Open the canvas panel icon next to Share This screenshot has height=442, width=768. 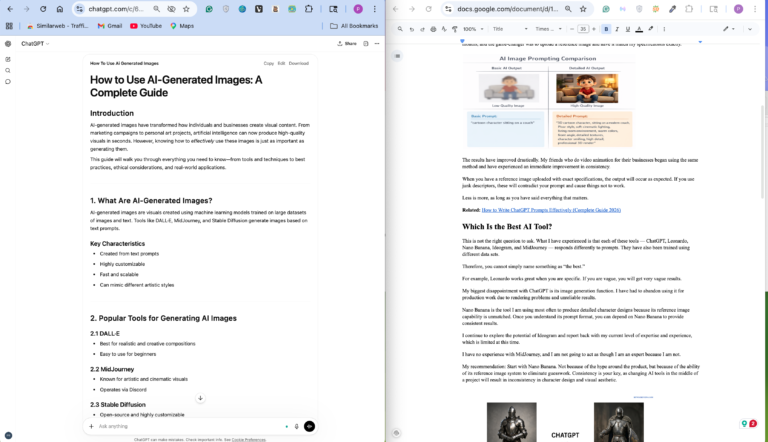365,44
